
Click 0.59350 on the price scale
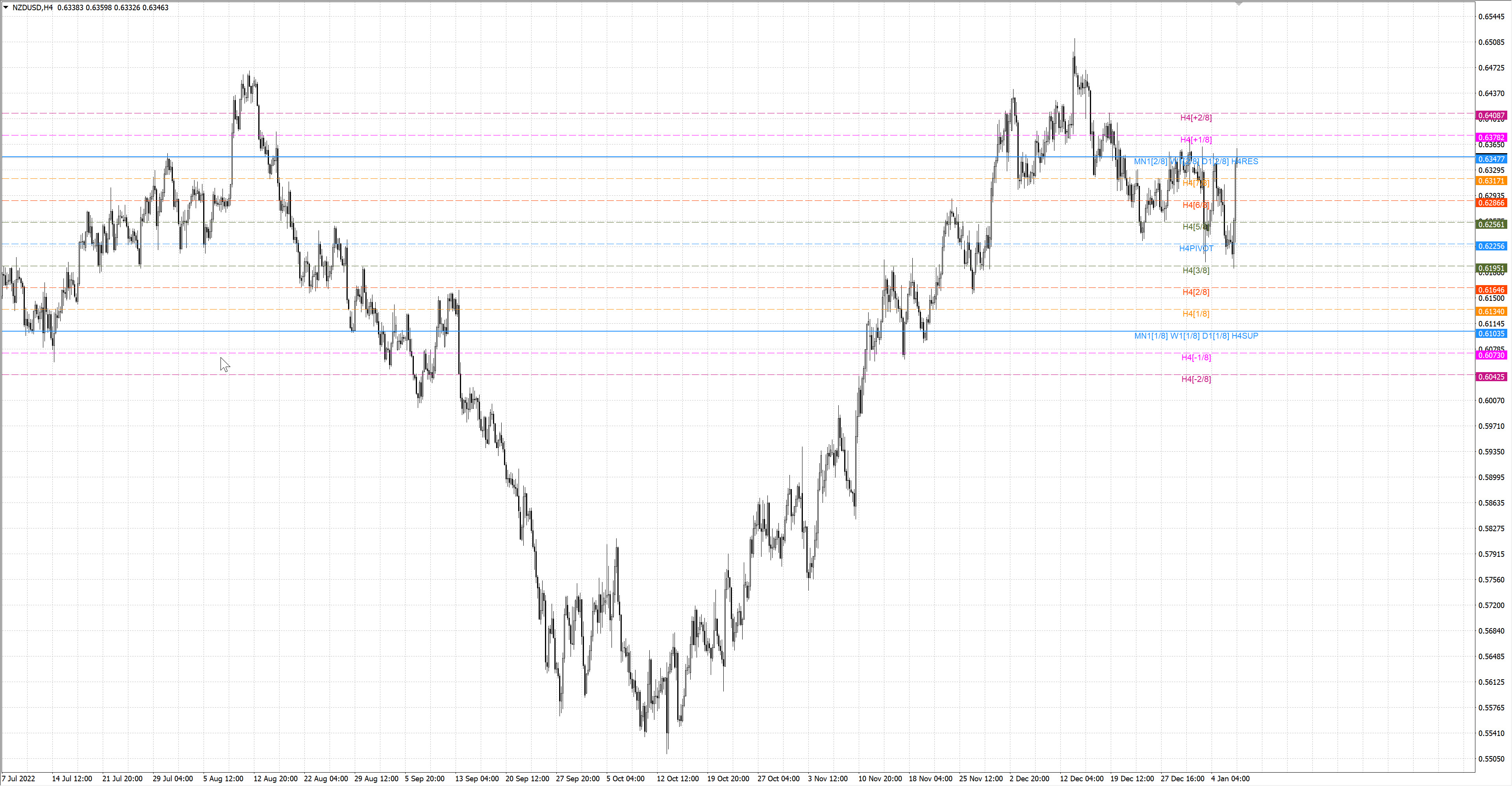click(x=1491, y=452)
